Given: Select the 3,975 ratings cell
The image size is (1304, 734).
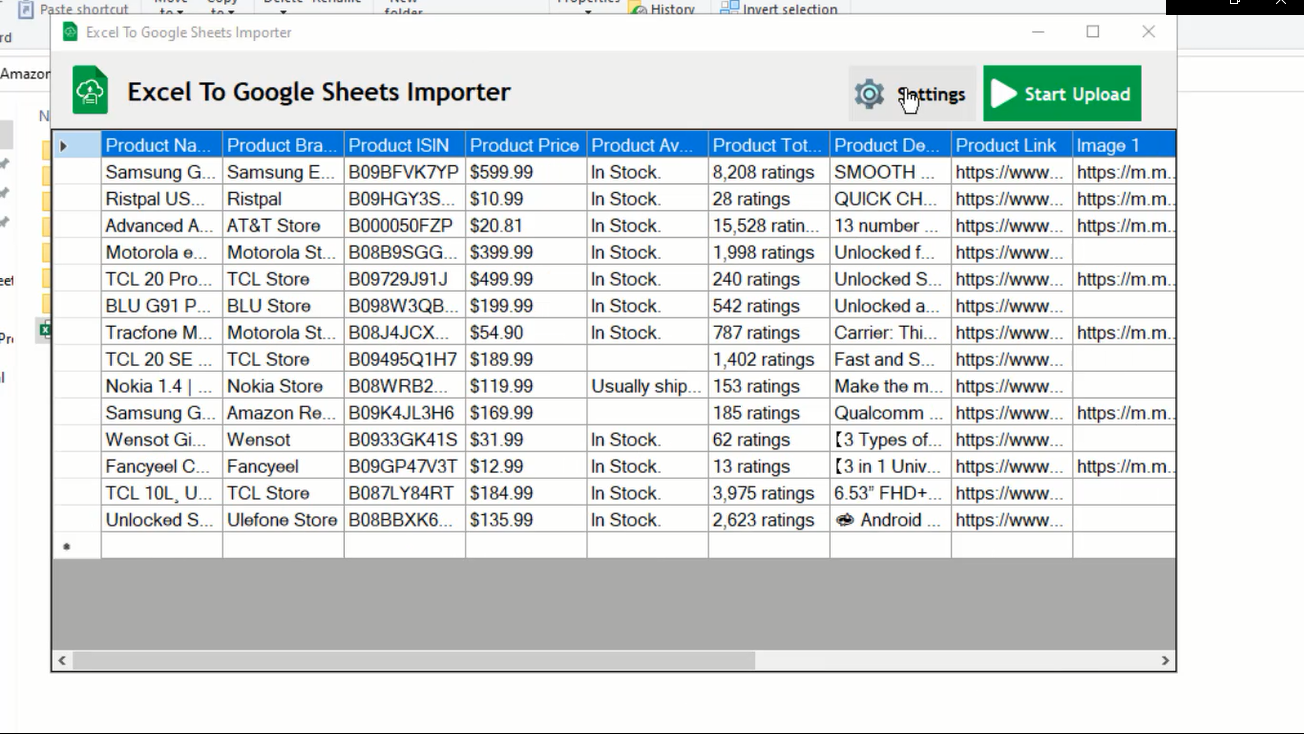Looking at the screenshot, I should [x=769, y=493].
